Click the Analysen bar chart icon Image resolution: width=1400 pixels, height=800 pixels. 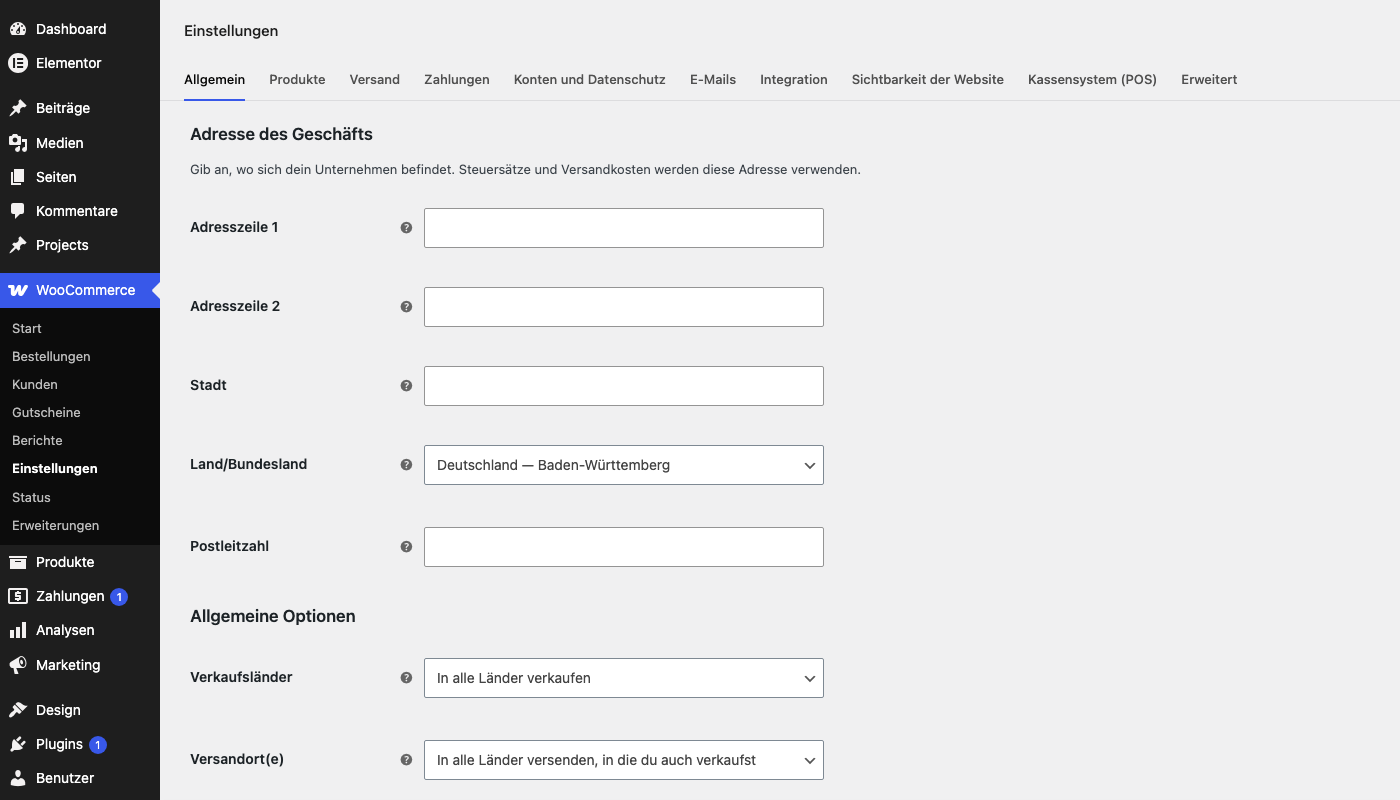point(18,630)
